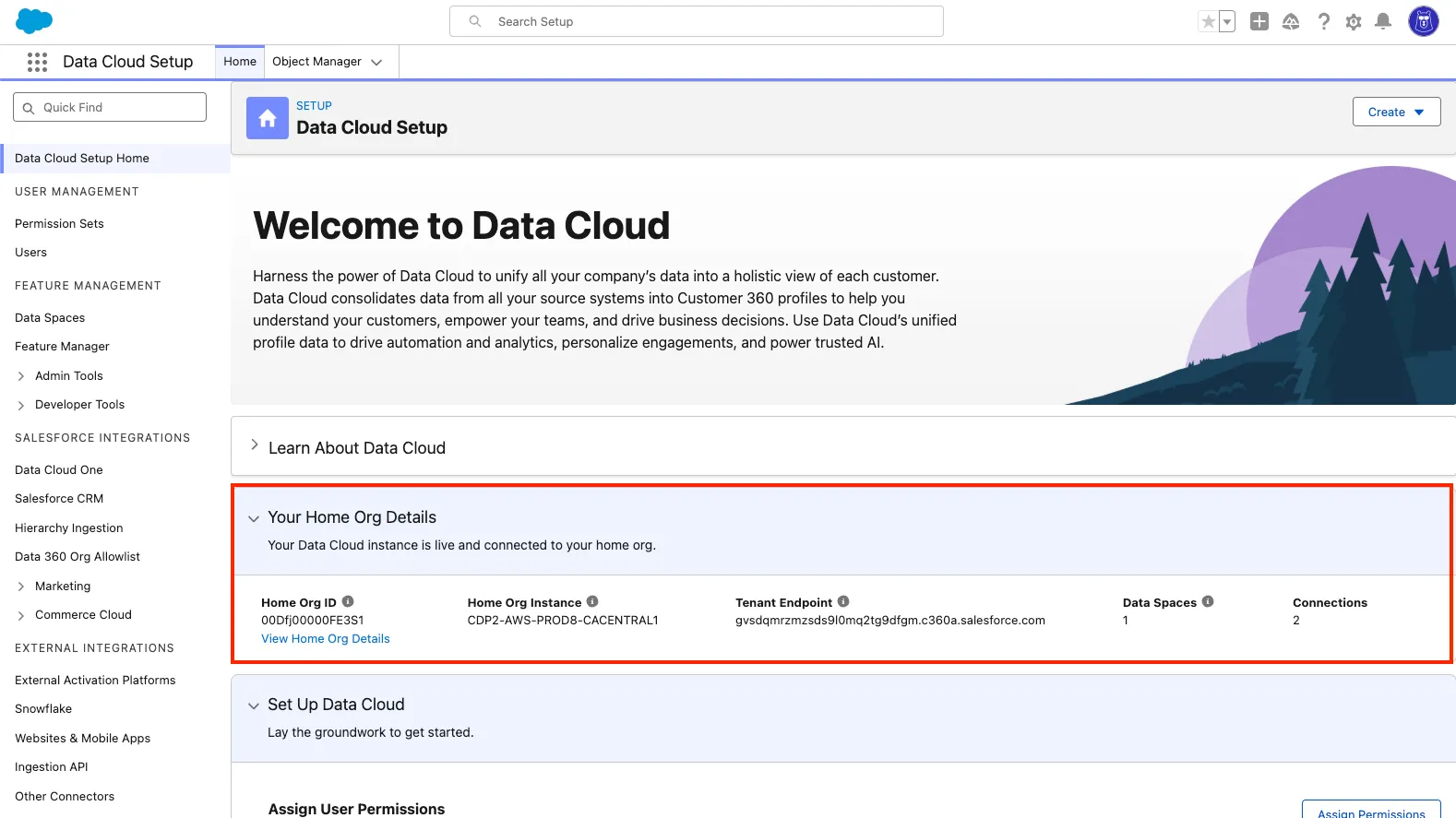This screenshot has height=818, width=1456.
Task: Click the Salesforce cloud logo
Action: pyautogui.click(x=34, y=21)
